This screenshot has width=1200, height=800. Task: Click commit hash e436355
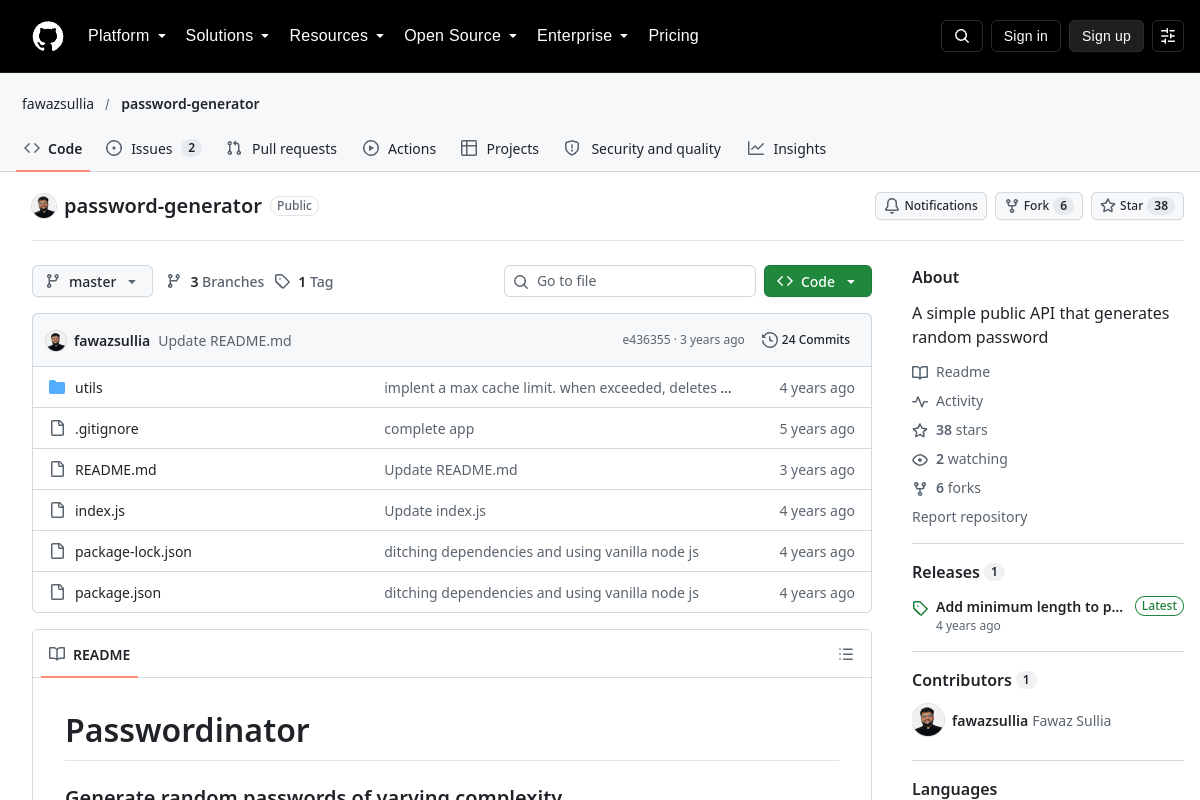tap(646, 340)
